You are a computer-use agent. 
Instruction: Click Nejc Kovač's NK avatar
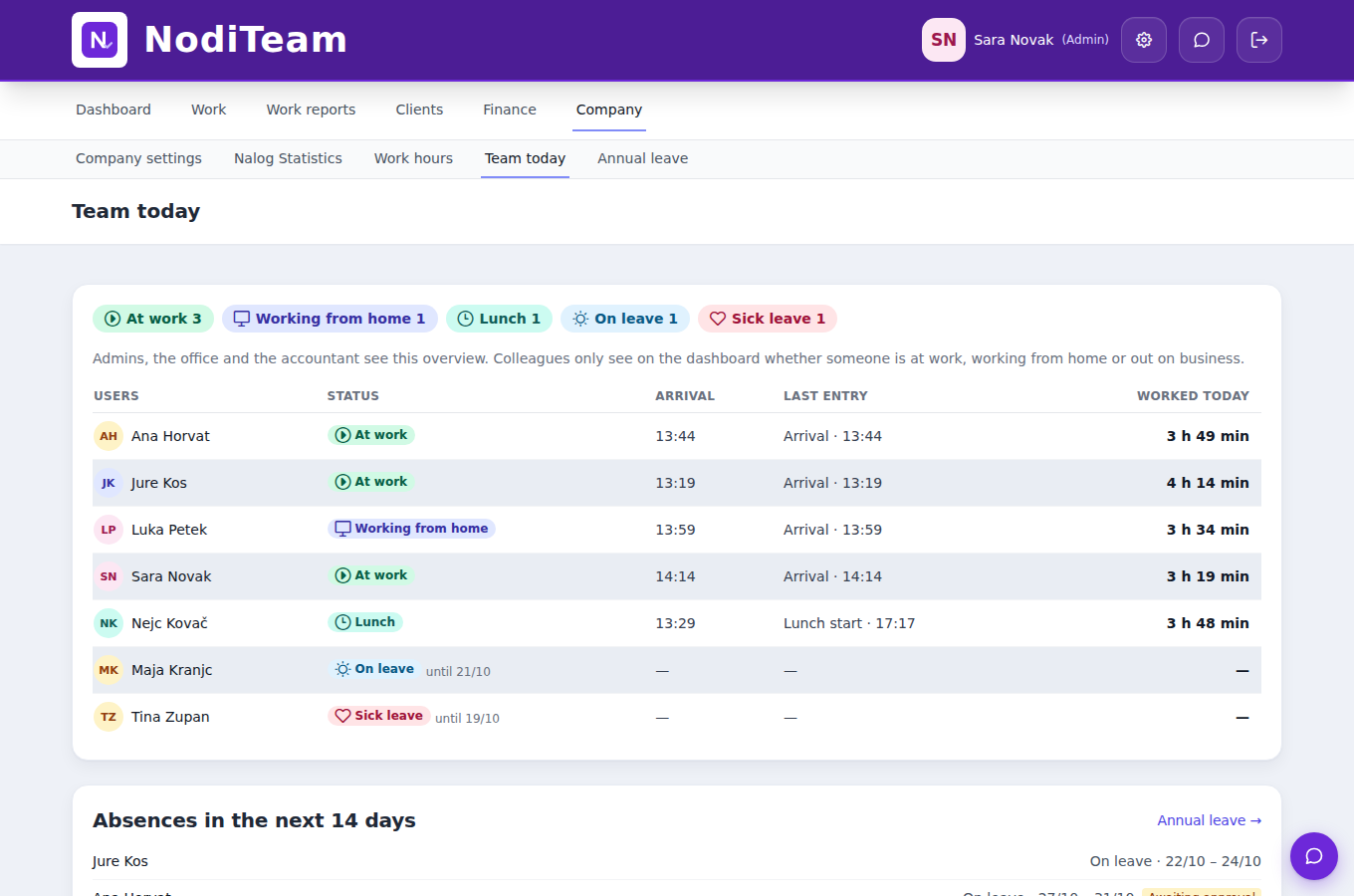(109, 623)
